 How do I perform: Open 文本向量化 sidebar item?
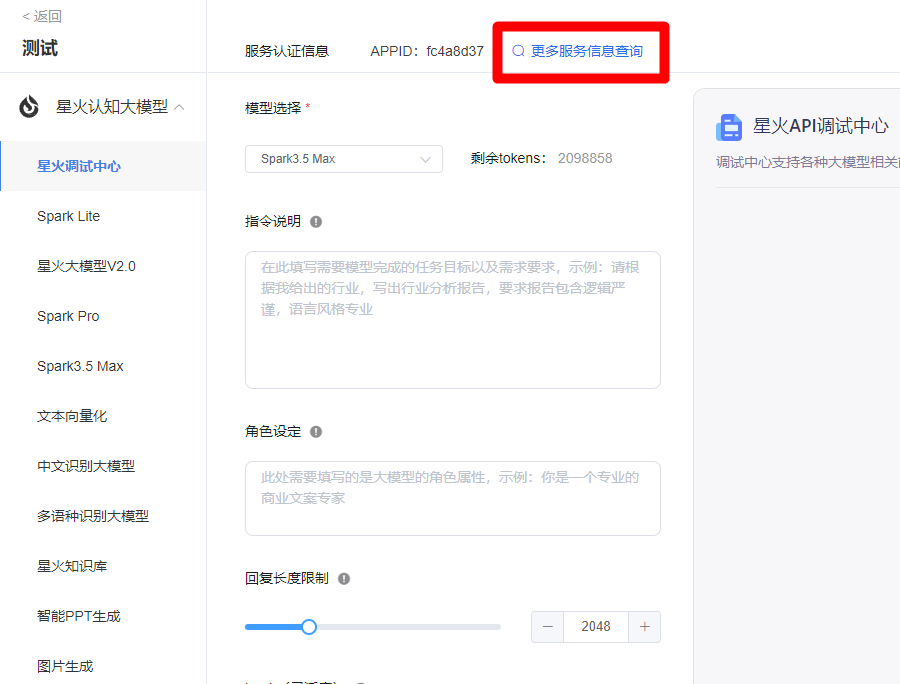click(x=72, y=416)
